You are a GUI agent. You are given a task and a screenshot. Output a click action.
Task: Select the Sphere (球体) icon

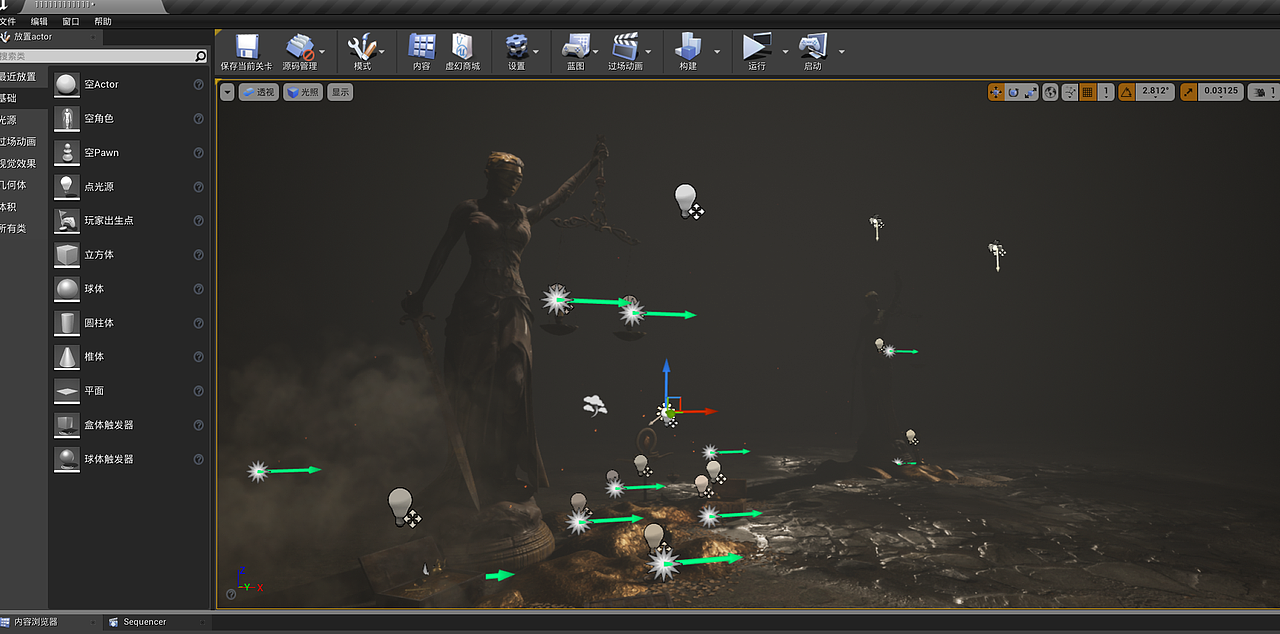[x=67, y=288]
